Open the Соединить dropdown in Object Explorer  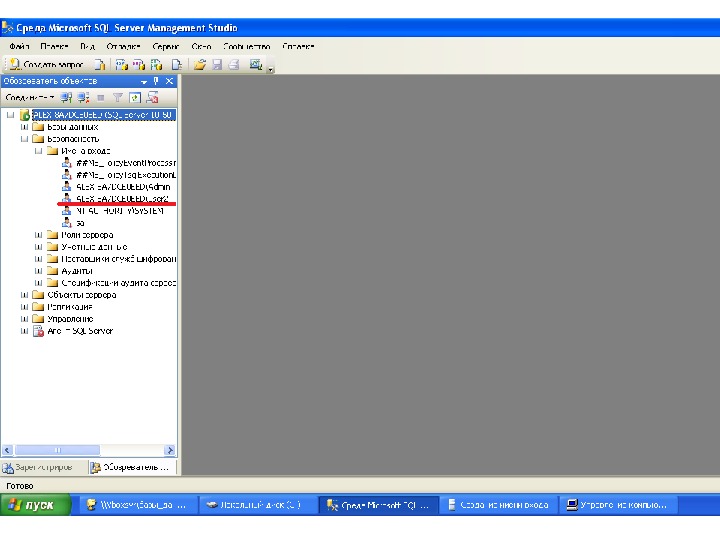pos(29,97)
